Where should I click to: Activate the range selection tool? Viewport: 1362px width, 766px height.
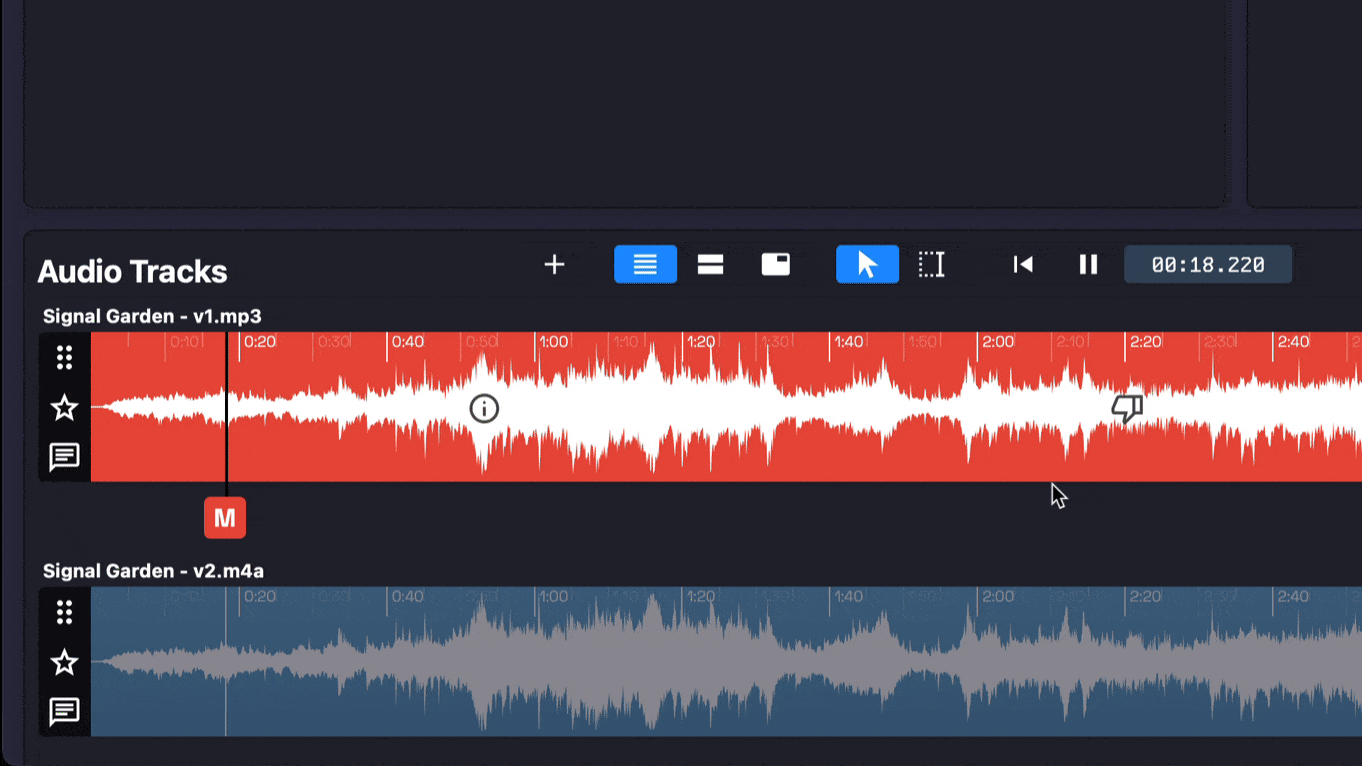(x=931, y=265)
